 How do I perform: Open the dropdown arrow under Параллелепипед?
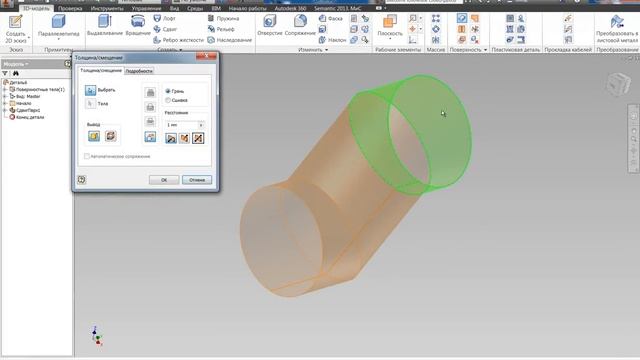pos(58,39)
